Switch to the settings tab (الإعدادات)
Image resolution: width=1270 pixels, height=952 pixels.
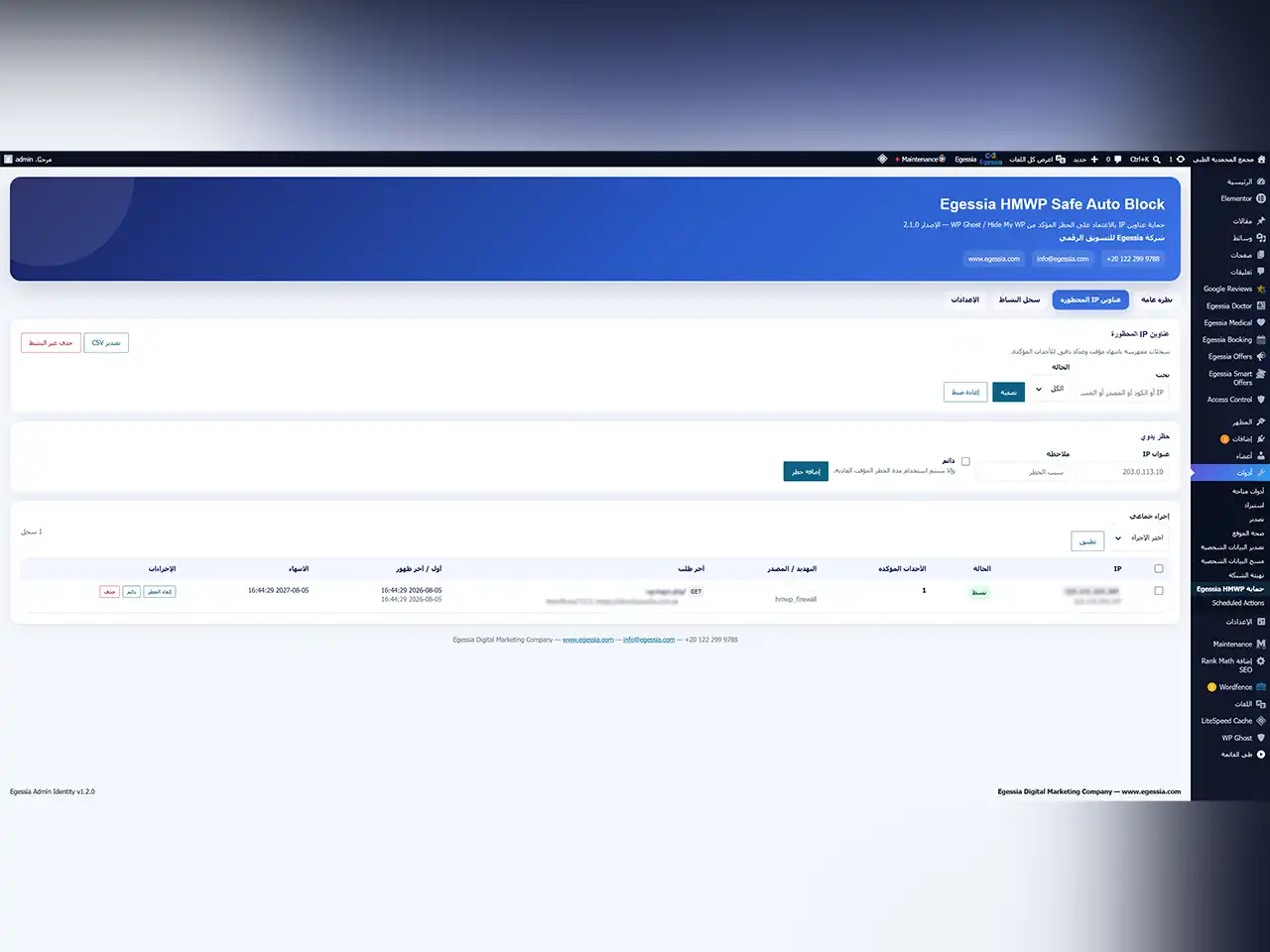(965, 299)
